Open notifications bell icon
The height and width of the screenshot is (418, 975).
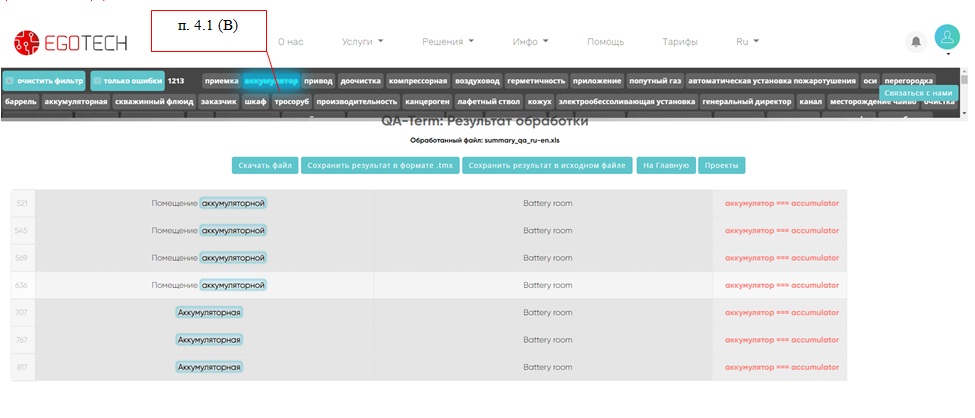coord(915,42)
